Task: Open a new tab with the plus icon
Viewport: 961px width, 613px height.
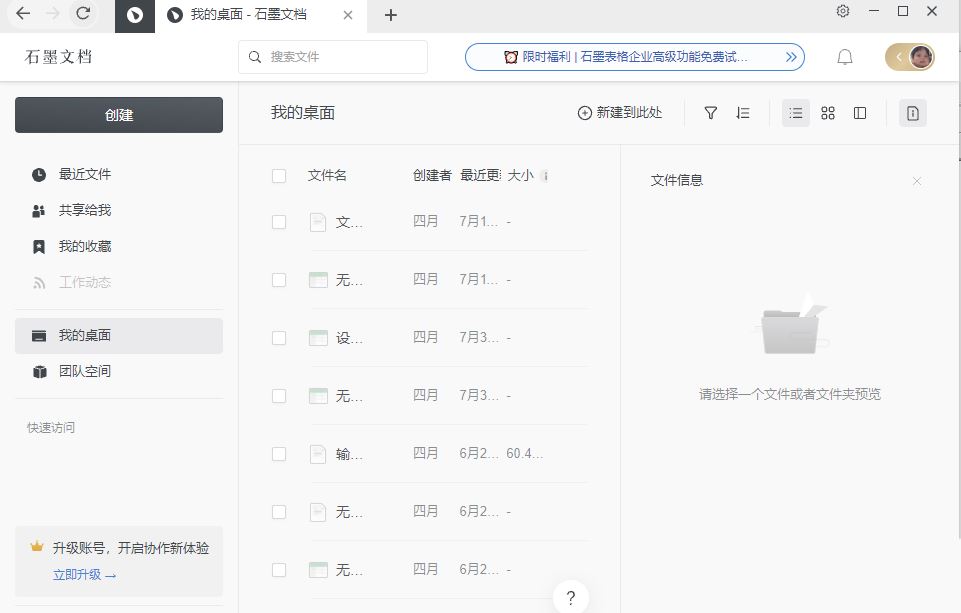Action: click(x=391, y=15)
